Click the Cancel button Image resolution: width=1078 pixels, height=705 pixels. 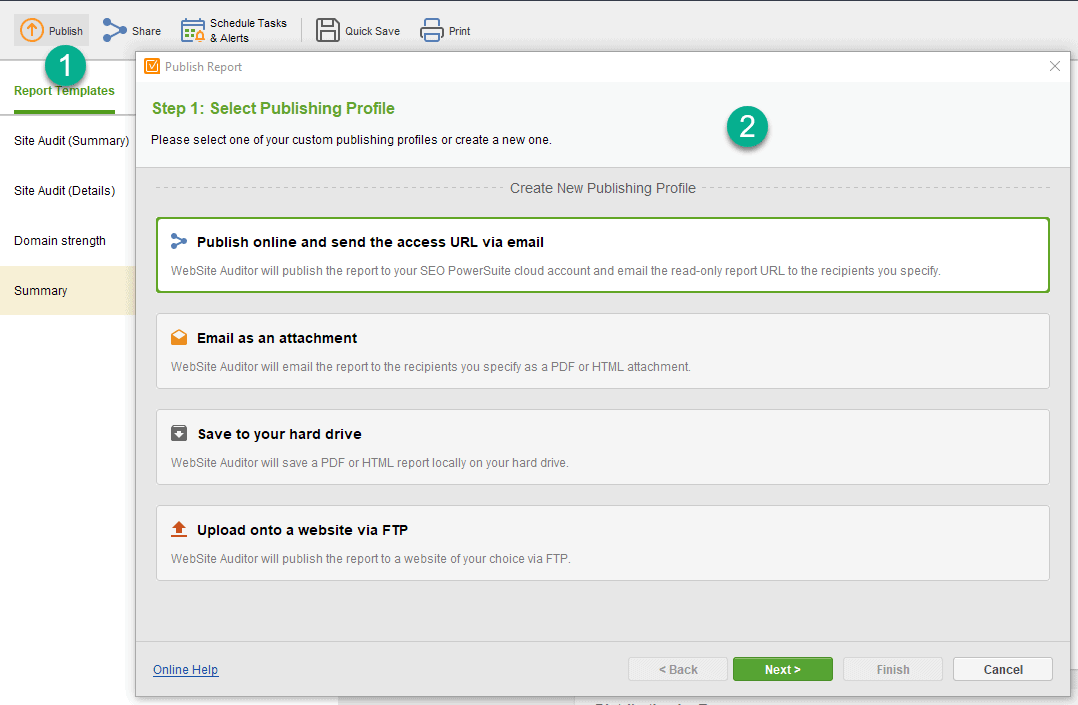[1002, 669]
